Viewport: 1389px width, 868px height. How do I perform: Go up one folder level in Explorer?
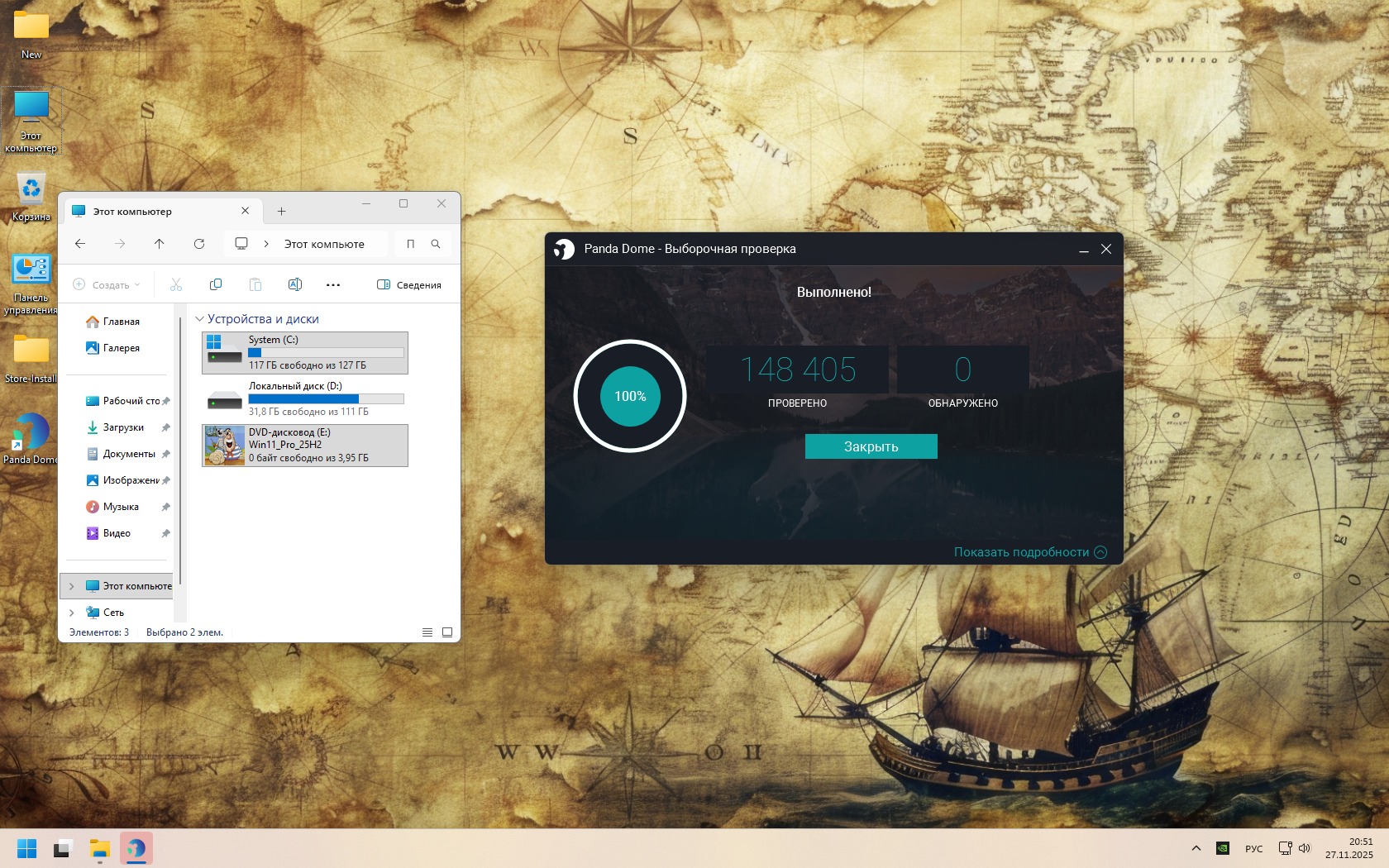coord(160,244)
